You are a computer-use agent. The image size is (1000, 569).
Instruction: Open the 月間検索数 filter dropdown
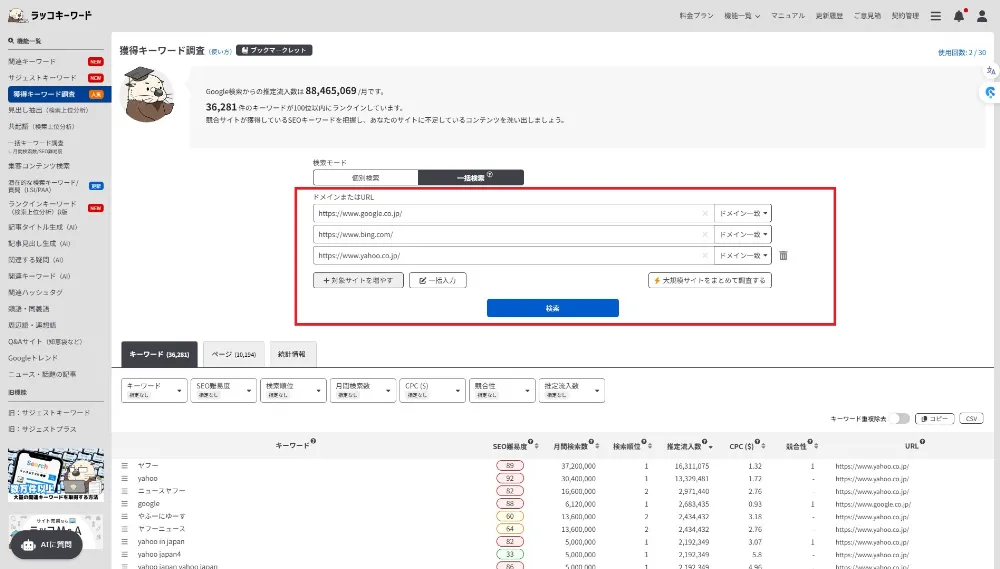point(363,390)
